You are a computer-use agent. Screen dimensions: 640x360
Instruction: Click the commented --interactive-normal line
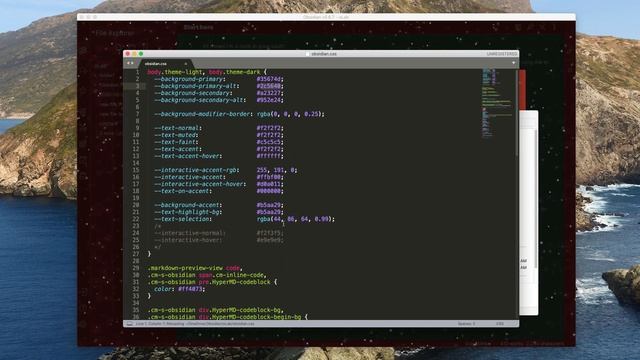pos(219,233)
